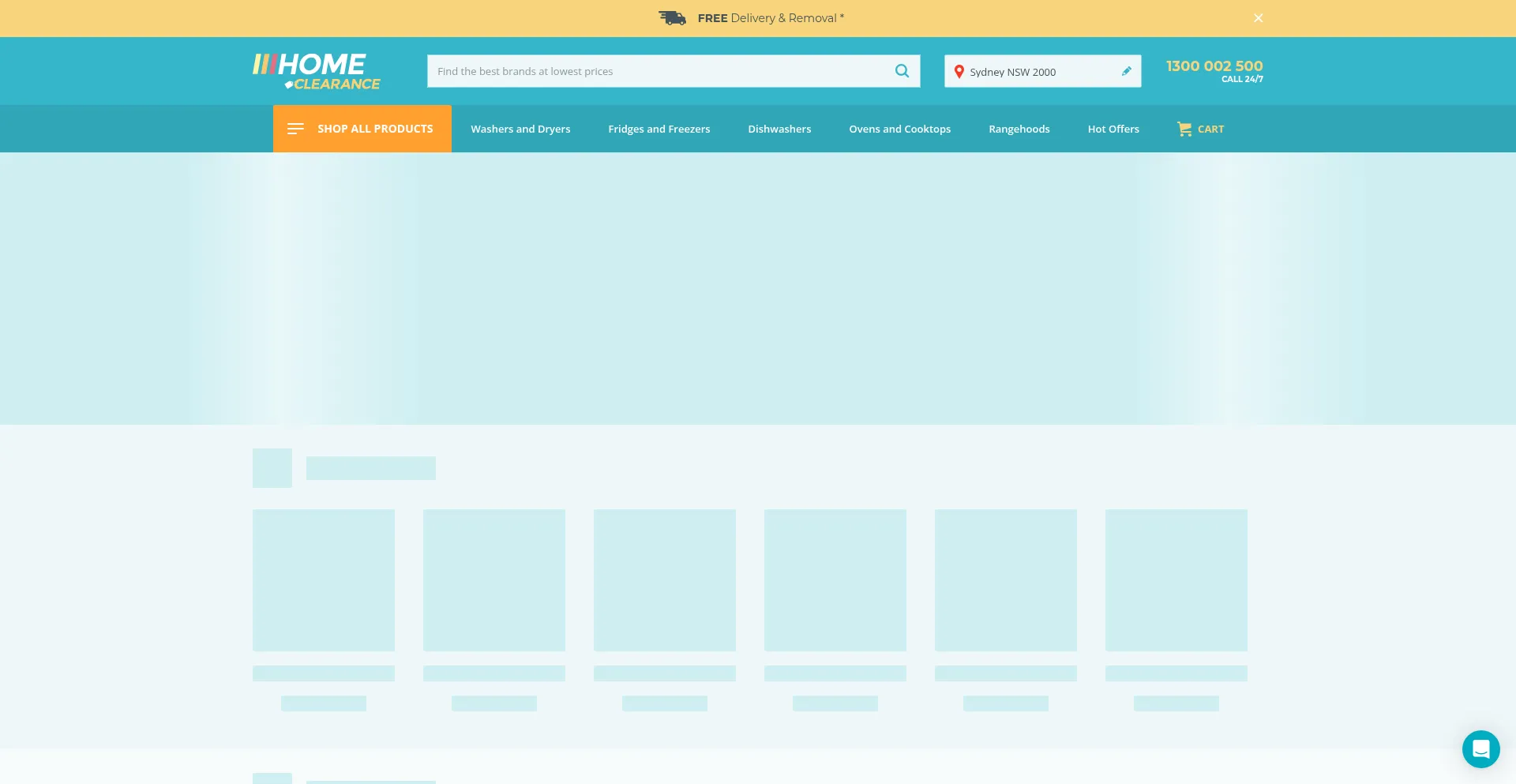Click the red location pin icon
Viewport: 1516px width, 784px height.
pyautogui.click(x=959, y=72)
